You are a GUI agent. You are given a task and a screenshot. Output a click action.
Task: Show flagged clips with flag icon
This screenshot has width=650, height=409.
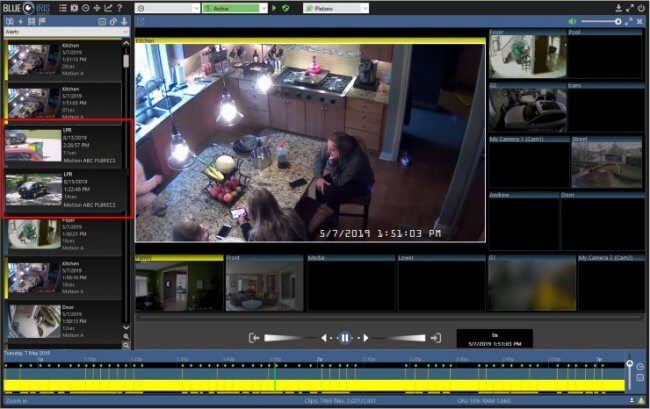click(42, 21)
